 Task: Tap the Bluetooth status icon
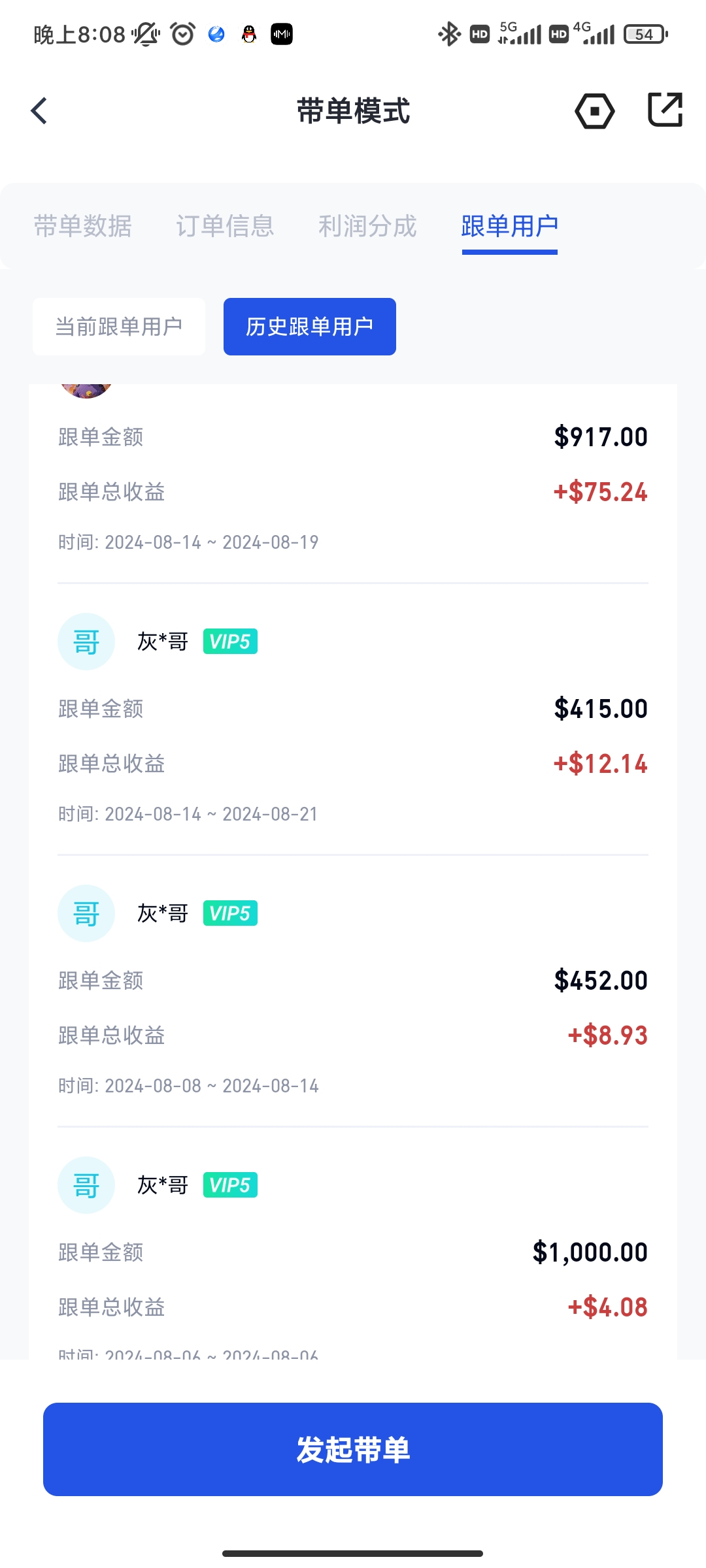449,34
